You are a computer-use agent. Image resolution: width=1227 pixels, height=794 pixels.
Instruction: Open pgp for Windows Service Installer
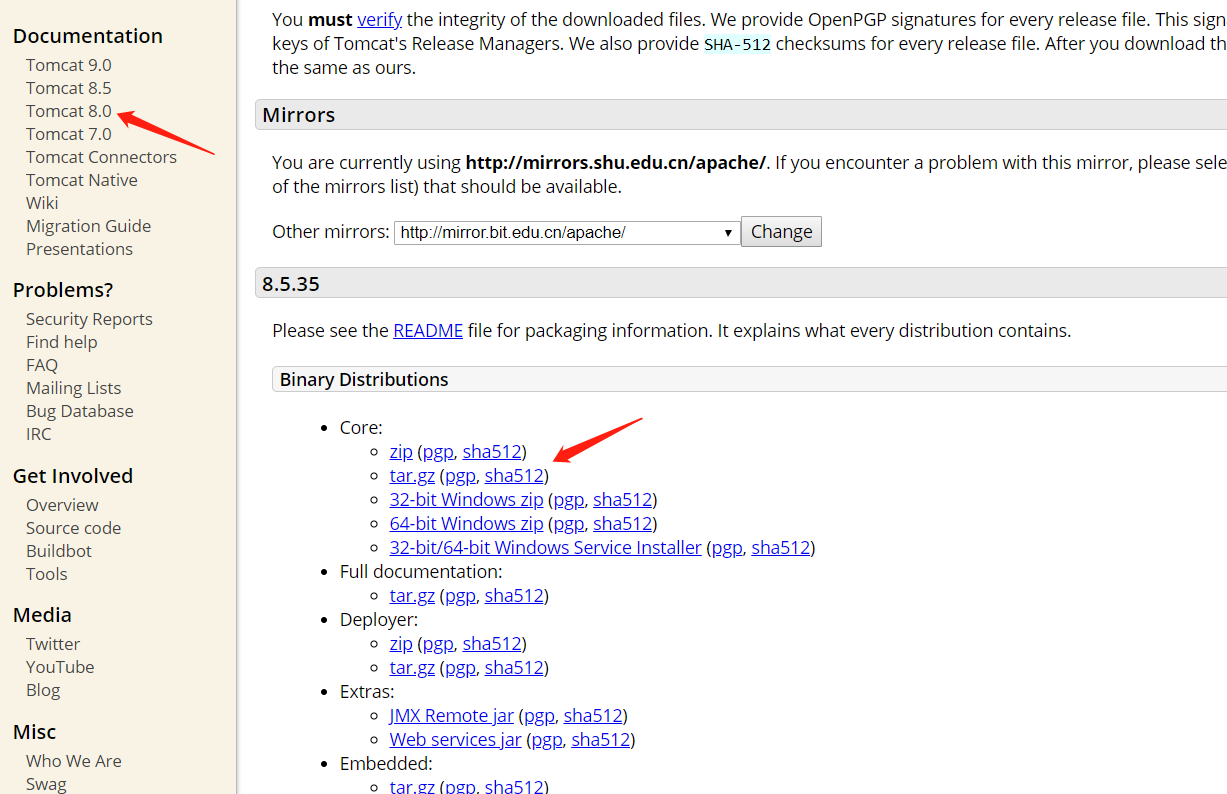pos(727,548)
